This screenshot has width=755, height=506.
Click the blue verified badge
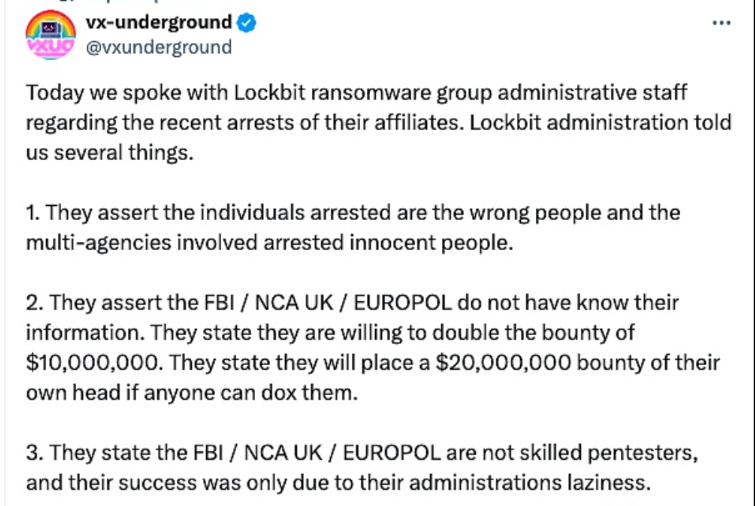pyautogui.click(x=248, y=22)
